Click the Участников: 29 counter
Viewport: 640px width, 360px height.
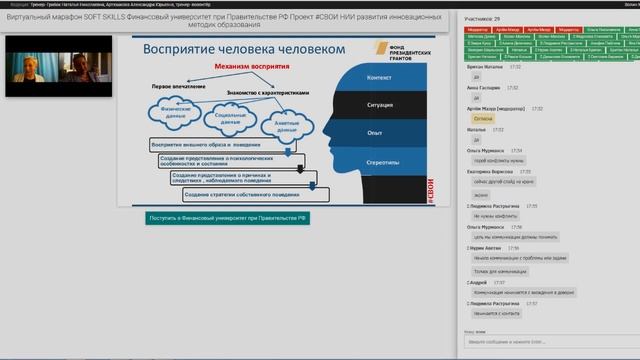[x=482, y=19]
